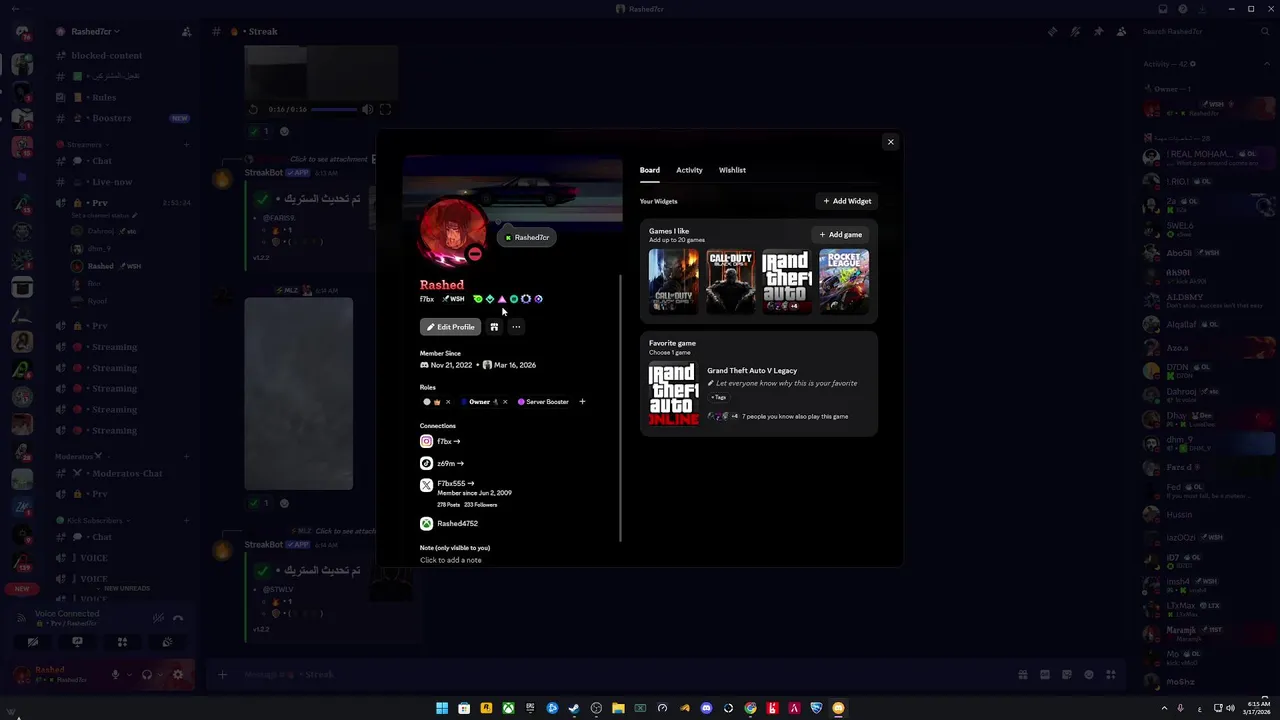The width and height of the screenshot is (1280, 720).
Task: Click the message attachment plus button
Action: tap(223, 675)
